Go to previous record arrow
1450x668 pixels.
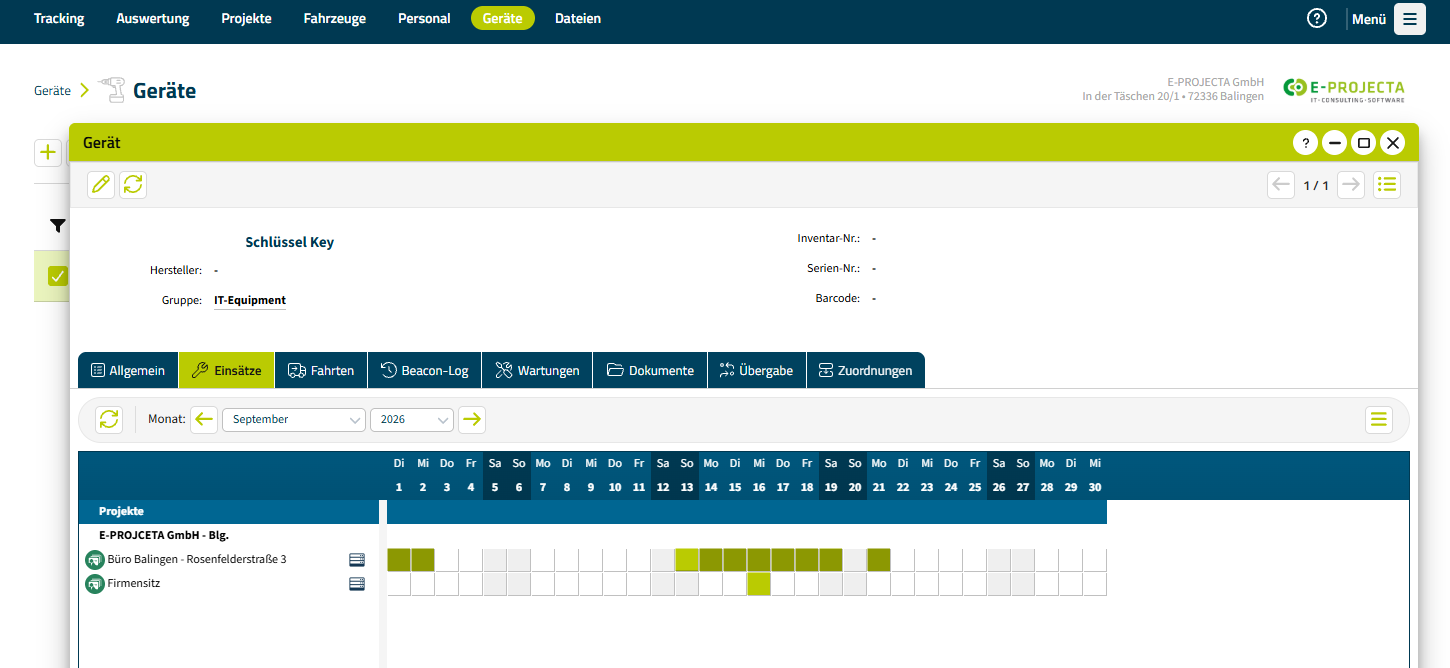pos(1281,185)
